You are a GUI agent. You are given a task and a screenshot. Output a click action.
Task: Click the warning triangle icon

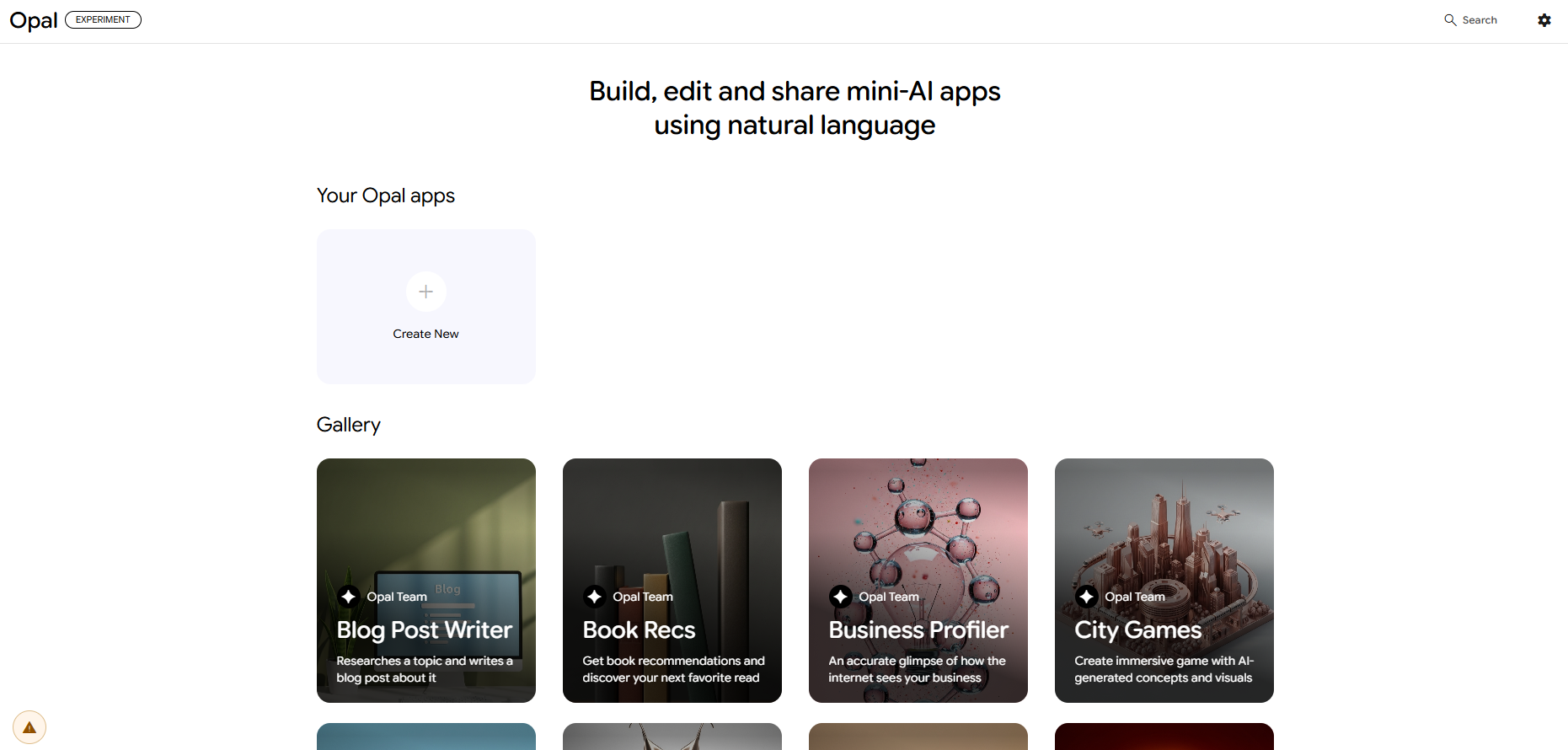pos(29,727)
